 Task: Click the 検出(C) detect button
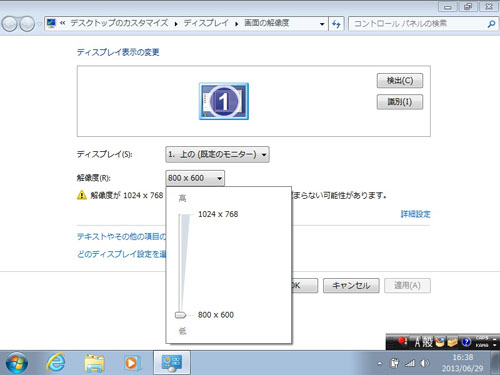pos(400,81)
